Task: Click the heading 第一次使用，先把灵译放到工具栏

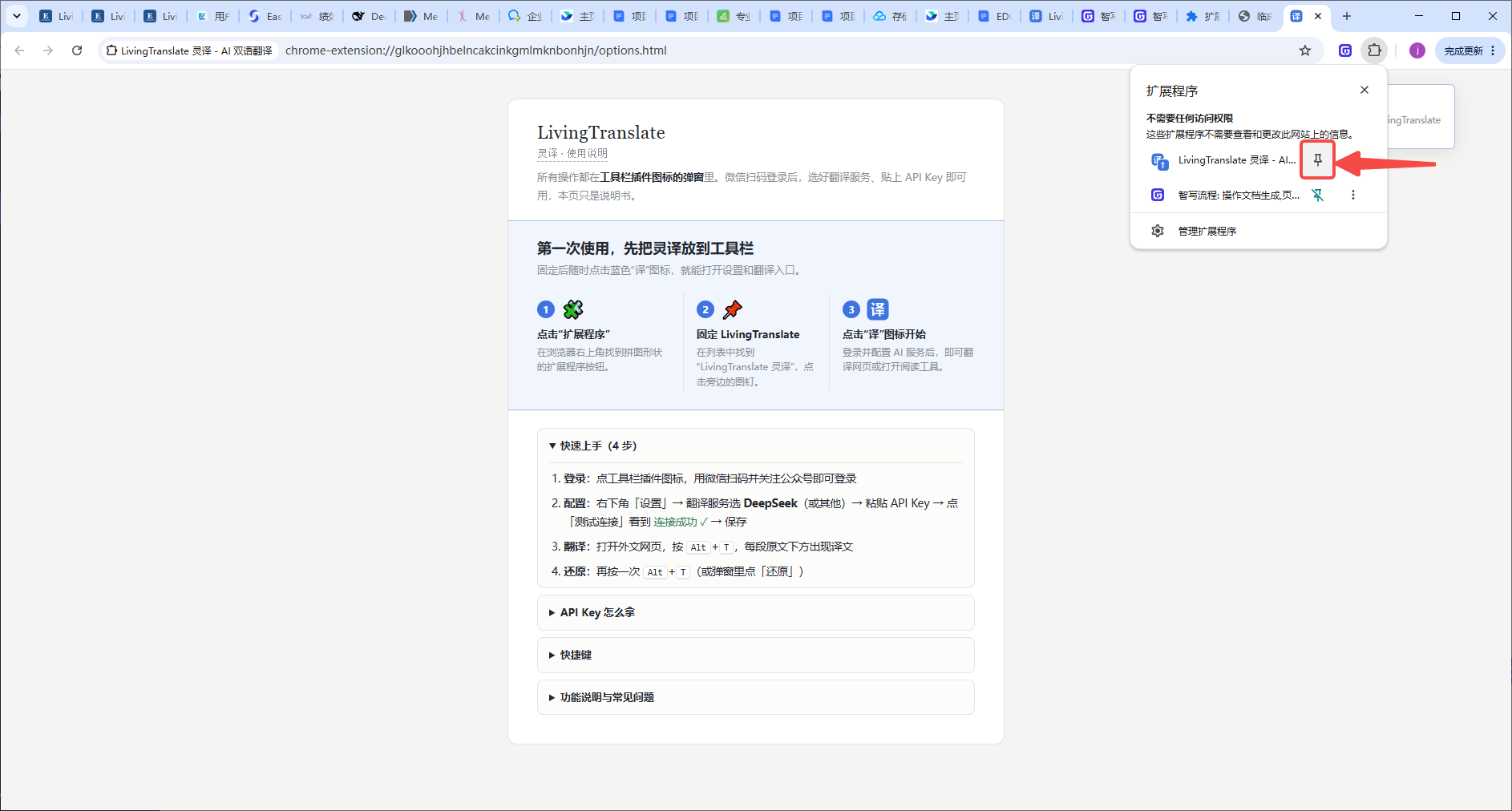Action: [x=645, y=248]
